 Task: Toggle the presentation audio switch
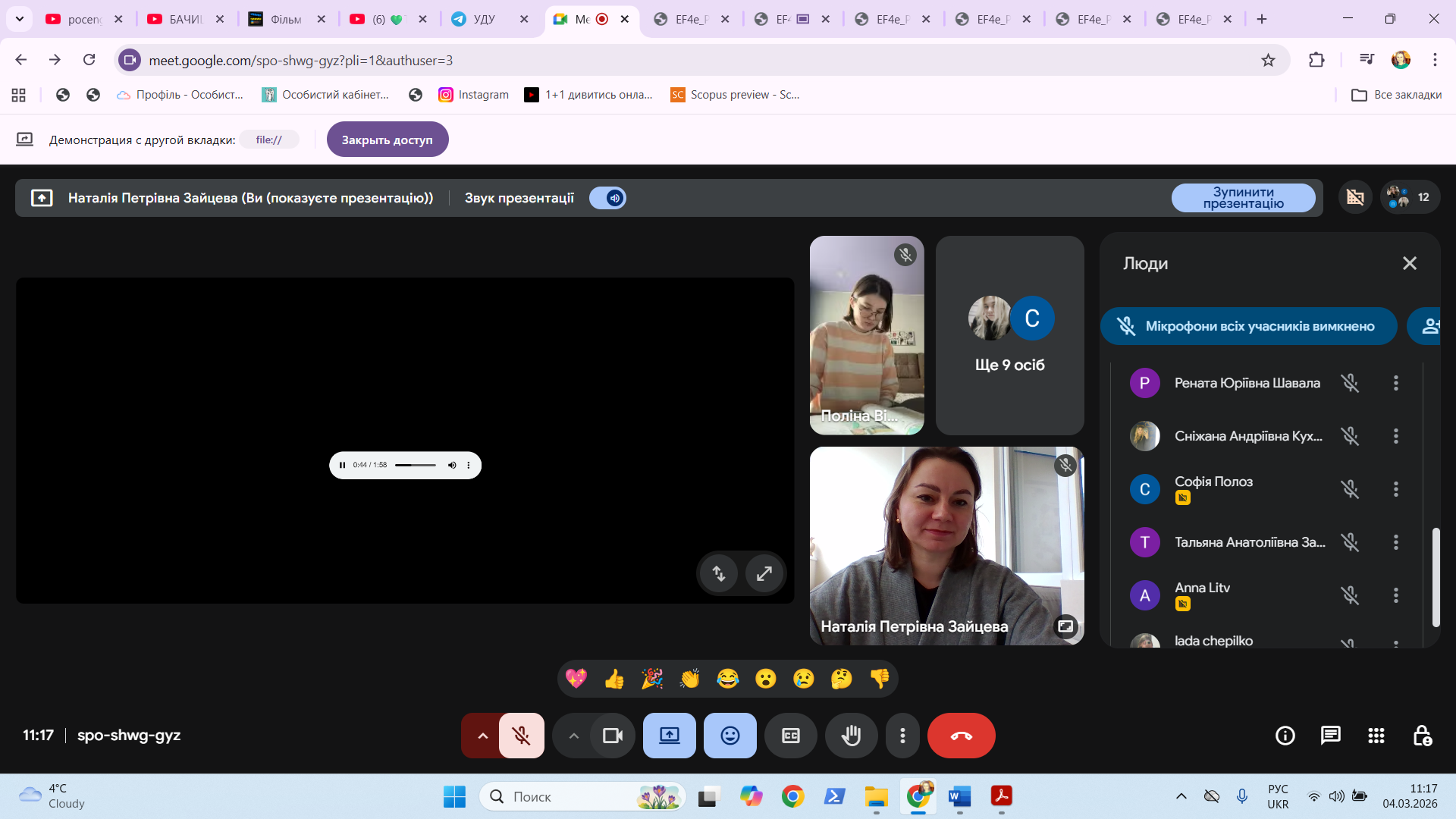[607, 198]
